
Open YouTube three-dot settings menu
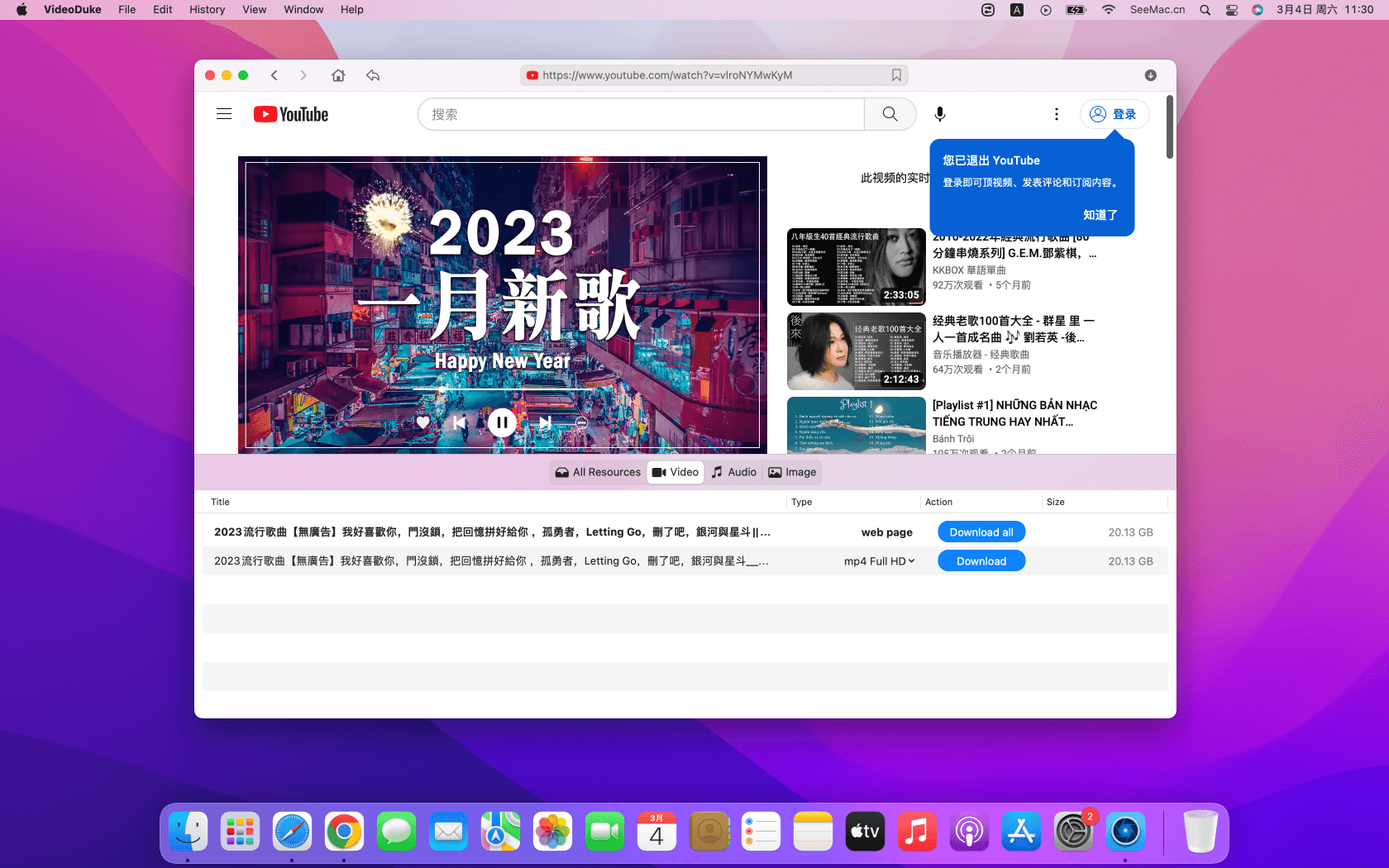point(1056,114)
